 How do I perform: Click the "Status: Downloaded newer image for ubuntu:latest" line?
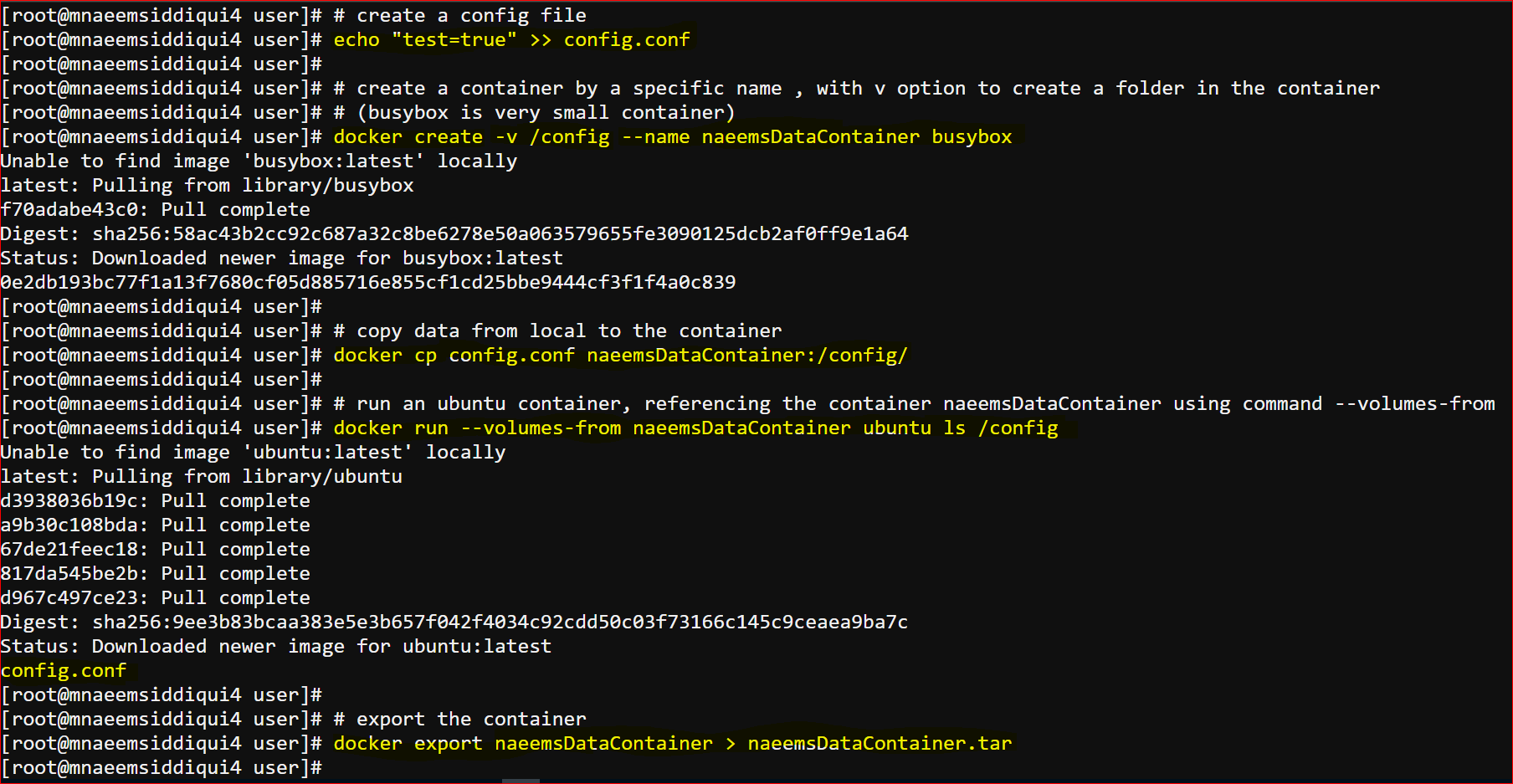[x=276, y=647]
